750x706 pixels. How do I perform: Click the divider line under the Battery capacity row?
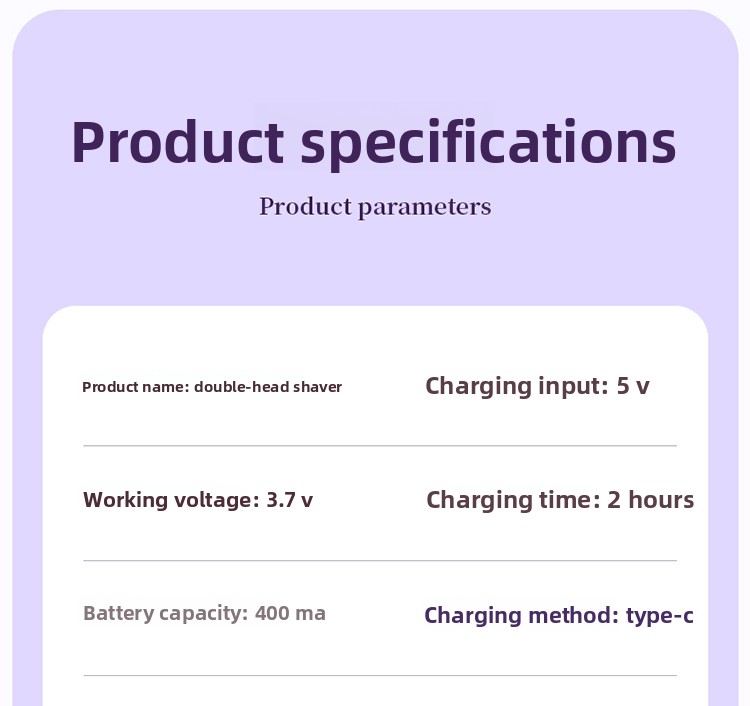coord(380,675)
